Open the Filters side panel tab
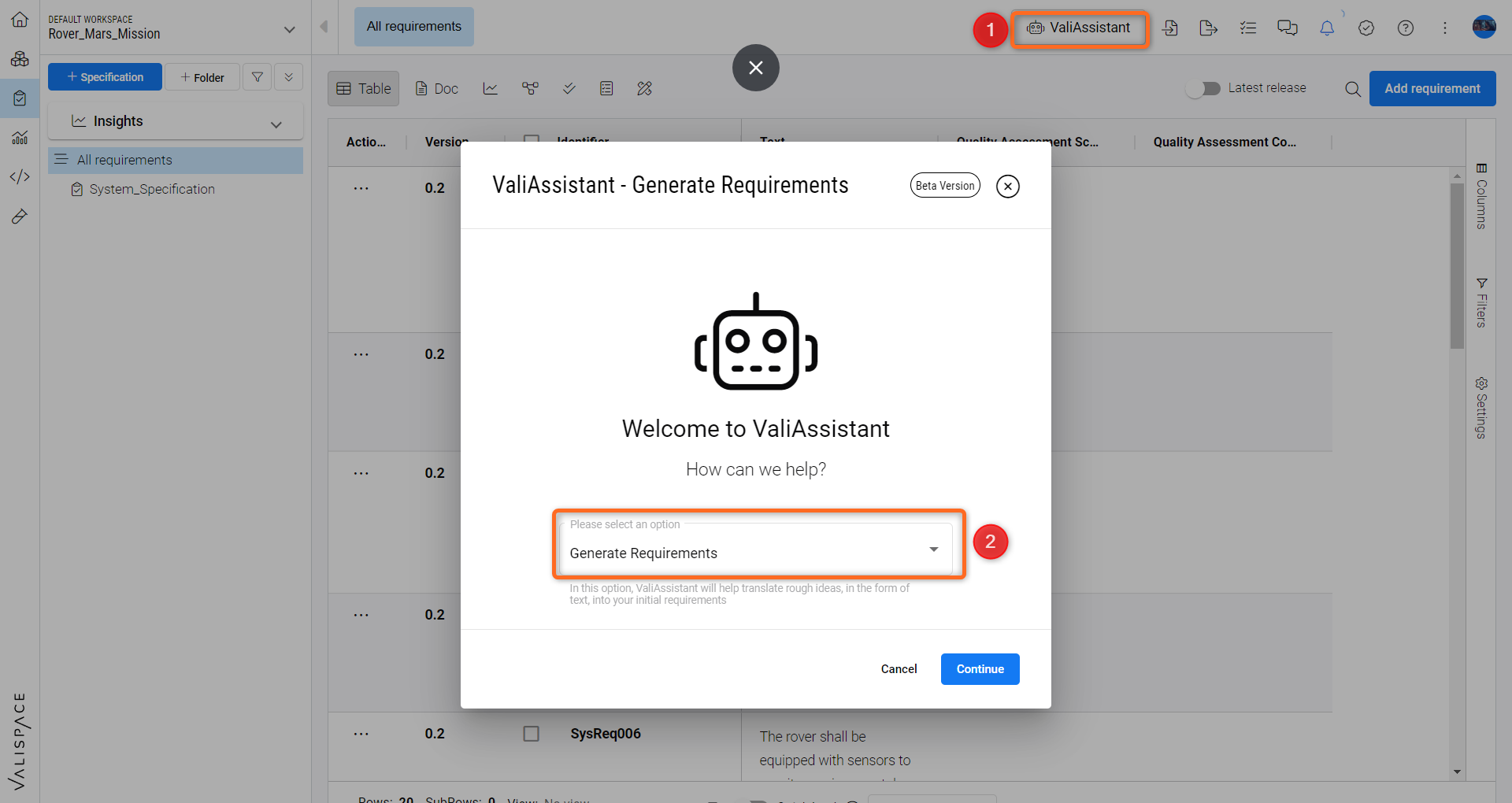1512x803 pixels. pyautogui.click(x=1481, y=303)
